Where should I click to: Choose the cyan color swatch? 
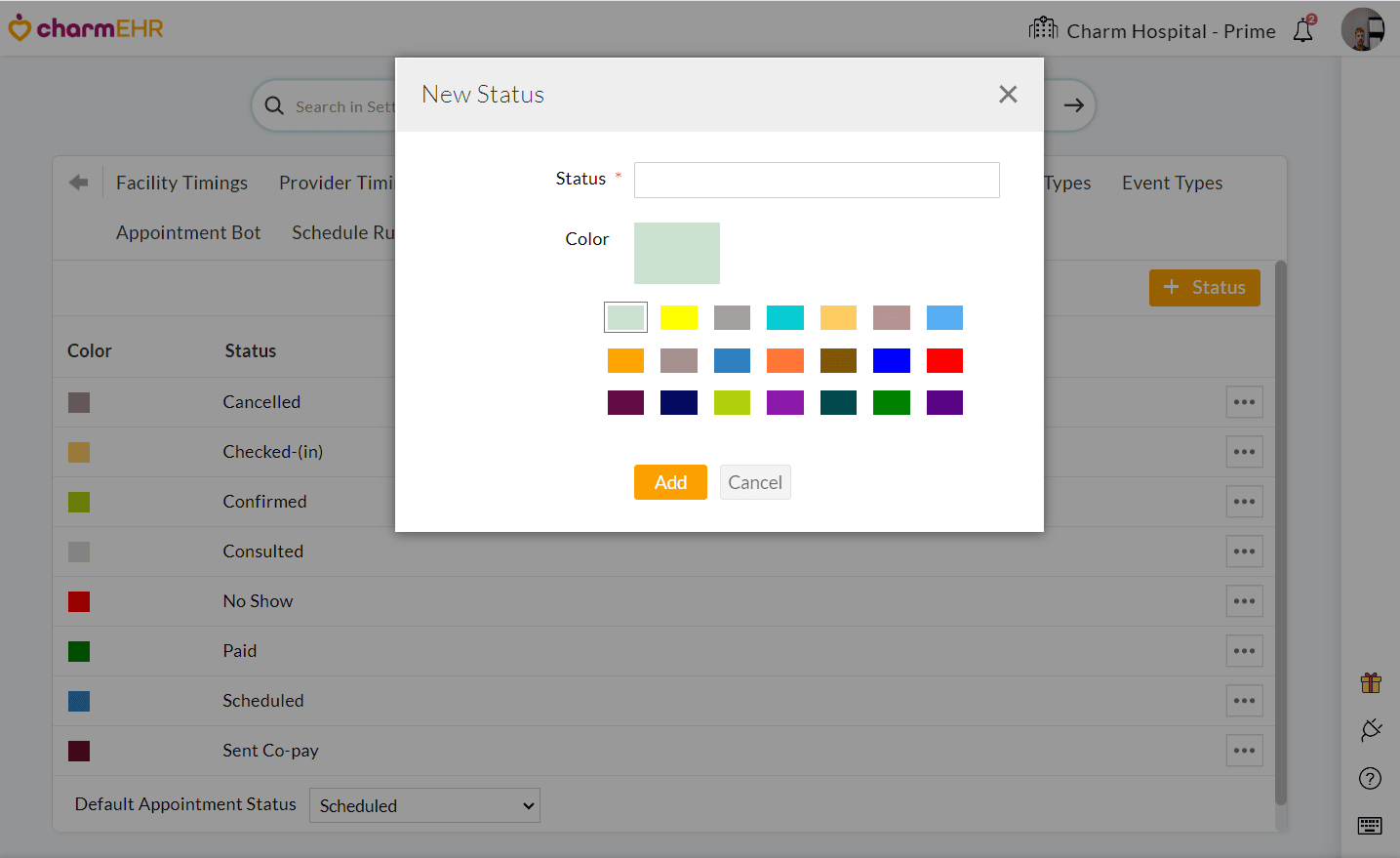click(785, 317)
